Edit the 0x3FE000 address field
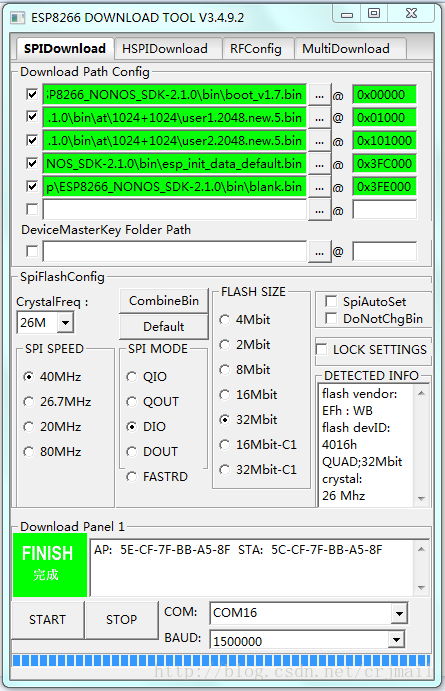Viewport: 445px width, 691px height. tap(384, 186)
